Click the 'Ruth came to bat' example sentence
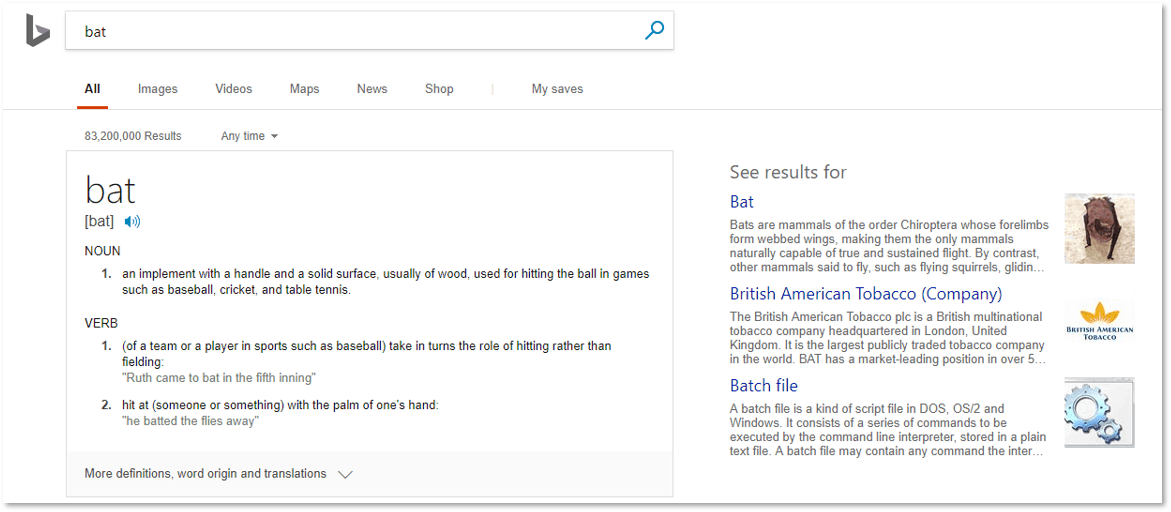Viewport: 1171px width, 512px height. [219, 378]
